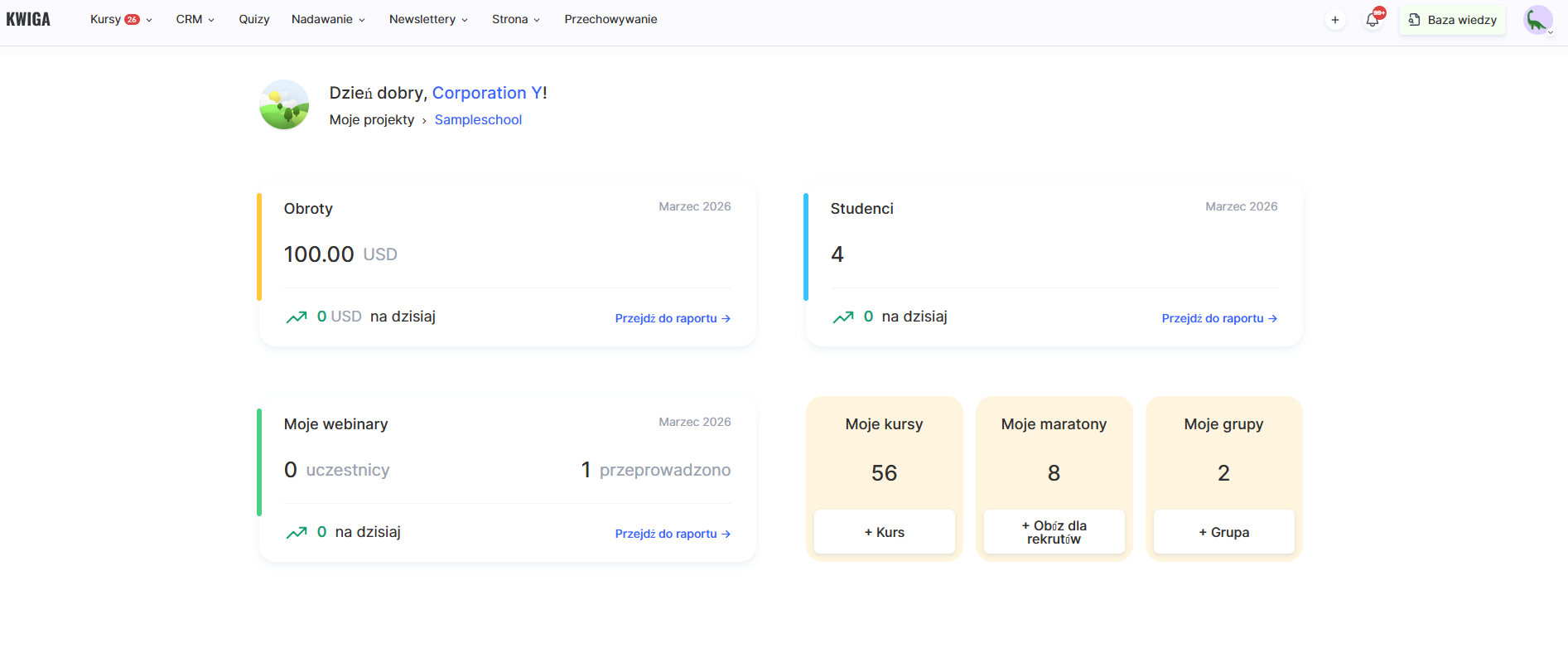Create a new group via + Grupa
Screen dimensions: 1568x653
click(1223, 532)
